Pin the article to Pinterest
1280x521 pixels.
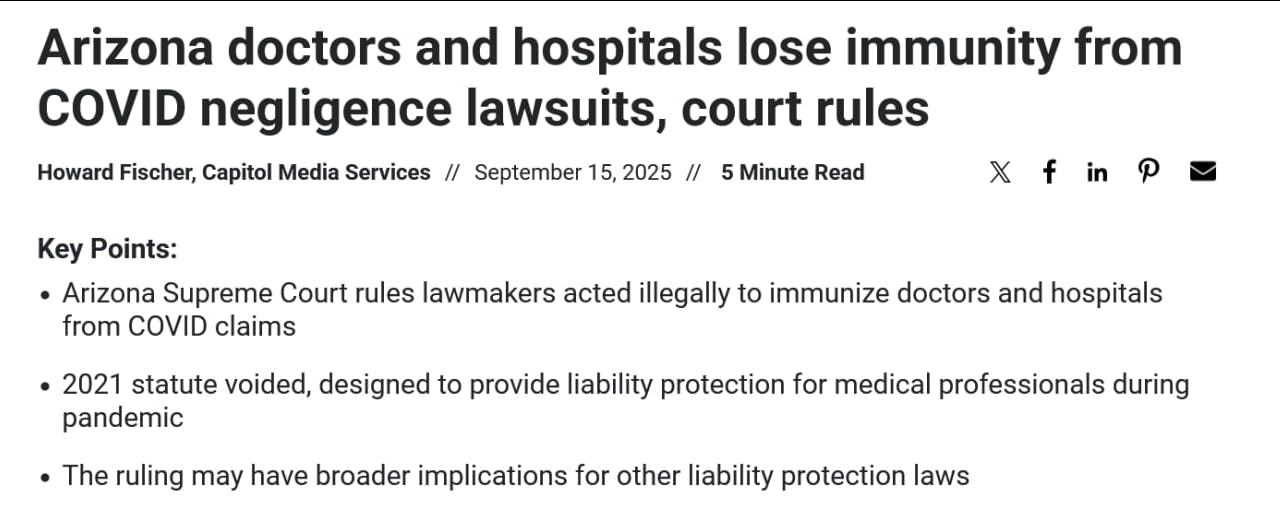click(1149, 172)
